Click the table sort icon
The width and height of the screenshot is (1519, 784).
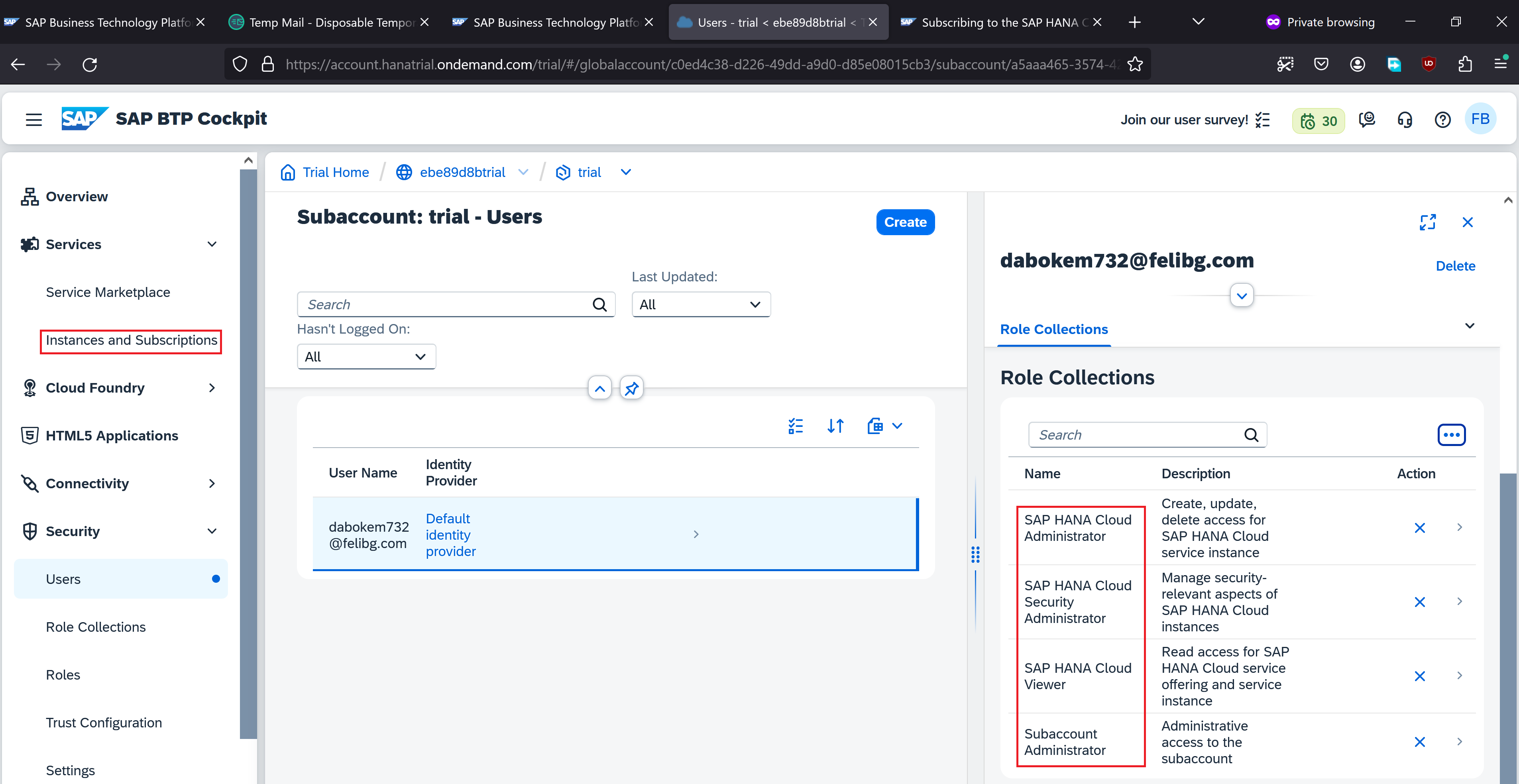click(x=835, y=426)
